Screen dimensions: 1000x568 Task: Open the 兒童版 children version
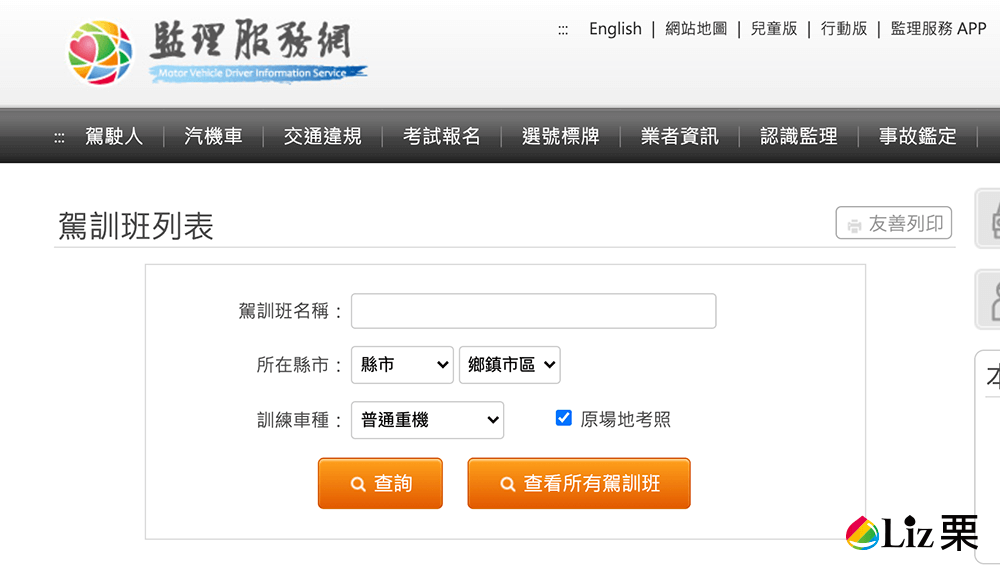click(774, 29)
